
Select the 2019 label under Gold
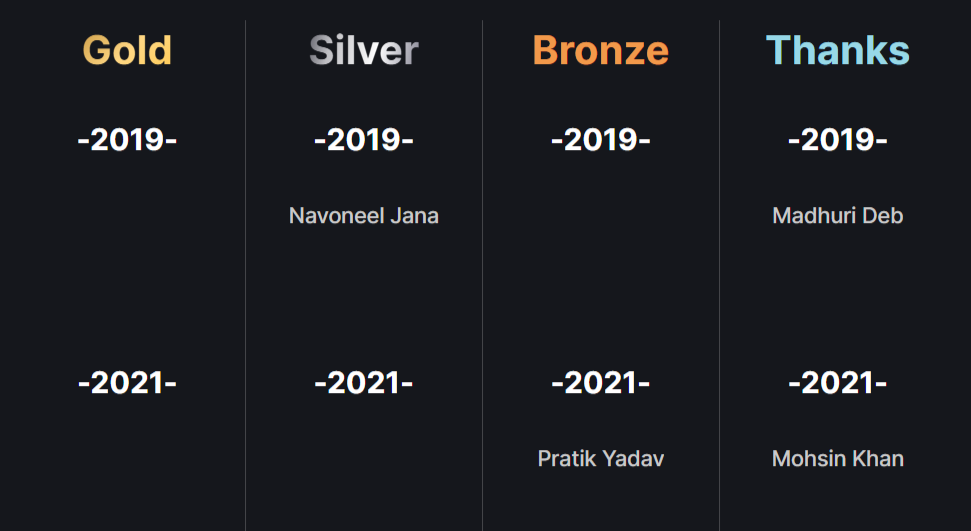(127, 140)
